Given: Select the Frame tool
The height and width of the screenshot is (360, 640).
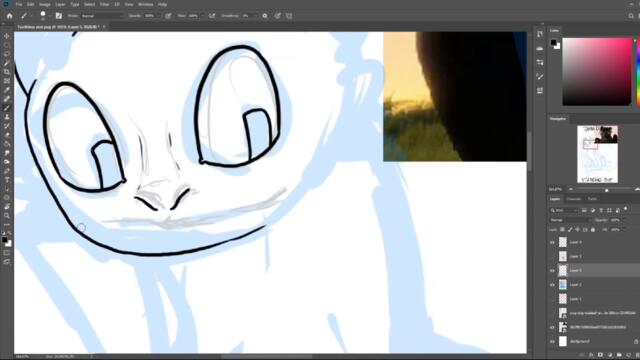Looking at the screenshot, I should click(7, 81).
